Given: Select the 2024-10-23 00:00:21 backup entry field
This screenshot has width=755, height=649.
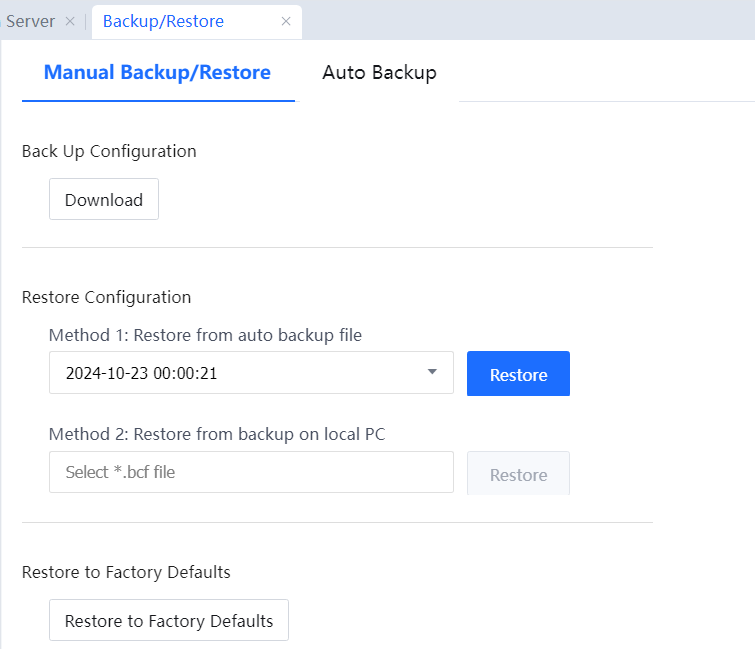Looking at the screenshot, I should 240,373.
